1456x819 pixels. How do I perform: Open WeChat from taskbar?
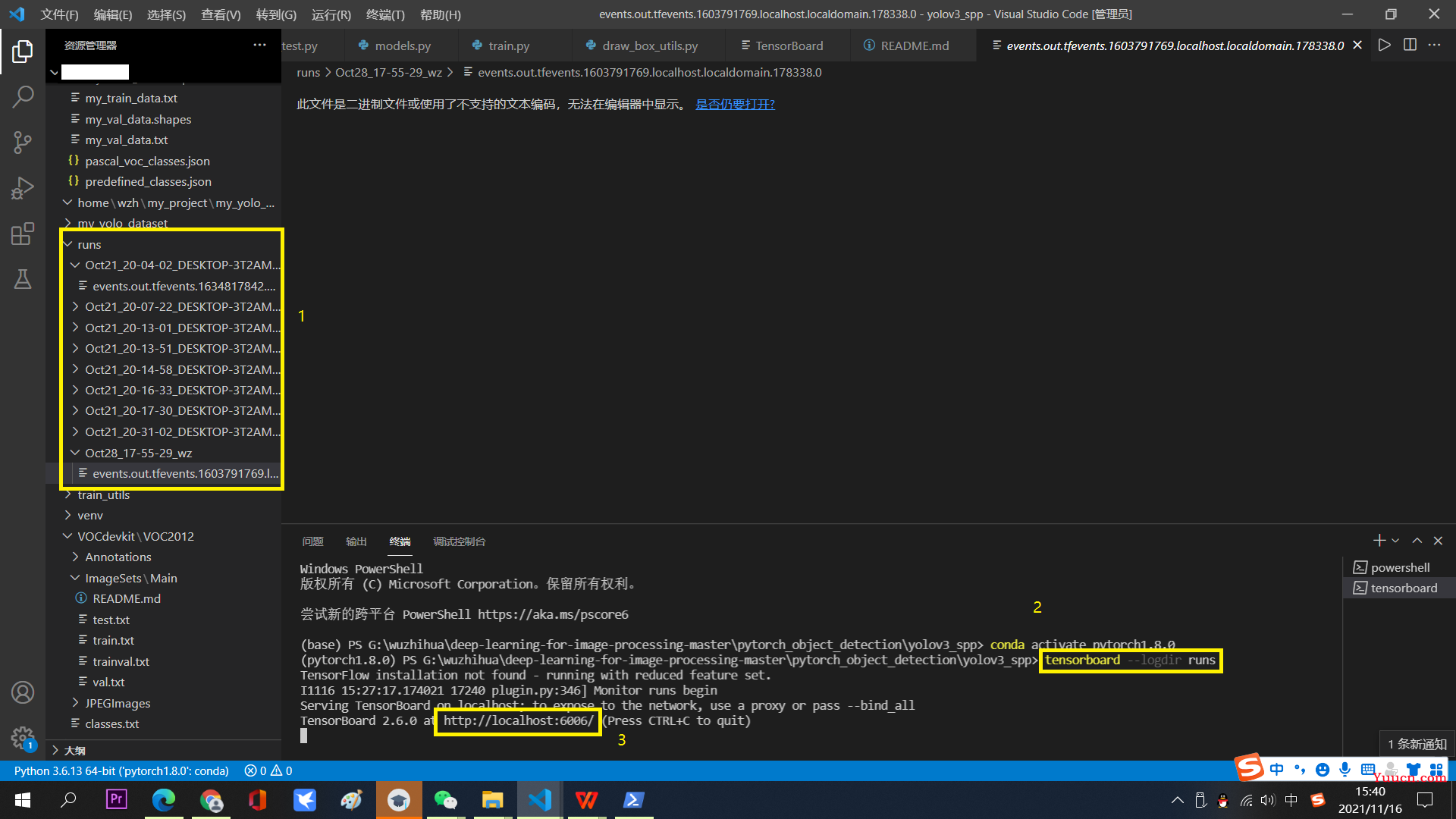(445, 800)
